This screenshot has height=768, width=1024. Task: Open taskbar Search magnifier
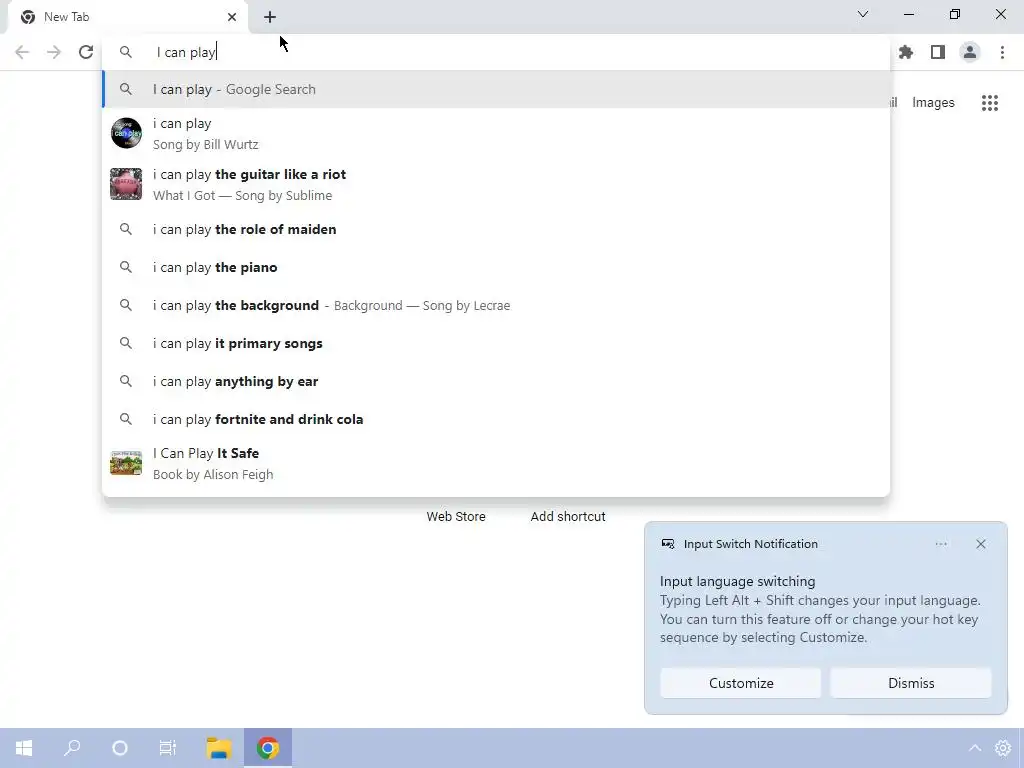[x=72, y=748]
